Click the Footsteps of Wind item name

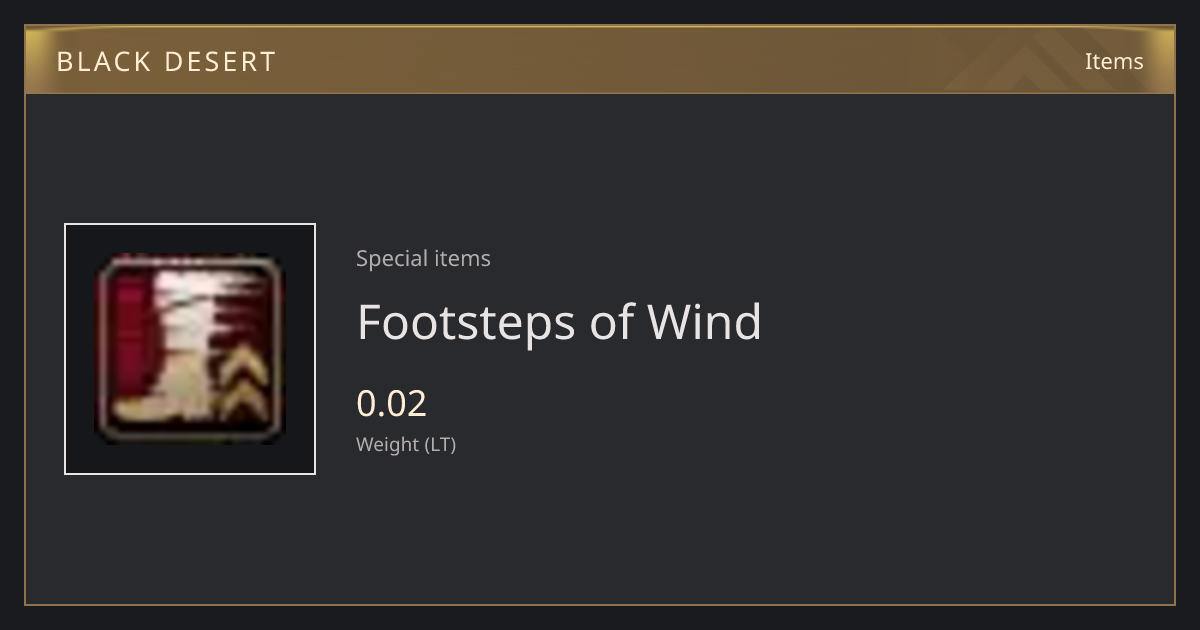[x=559, y=322]
